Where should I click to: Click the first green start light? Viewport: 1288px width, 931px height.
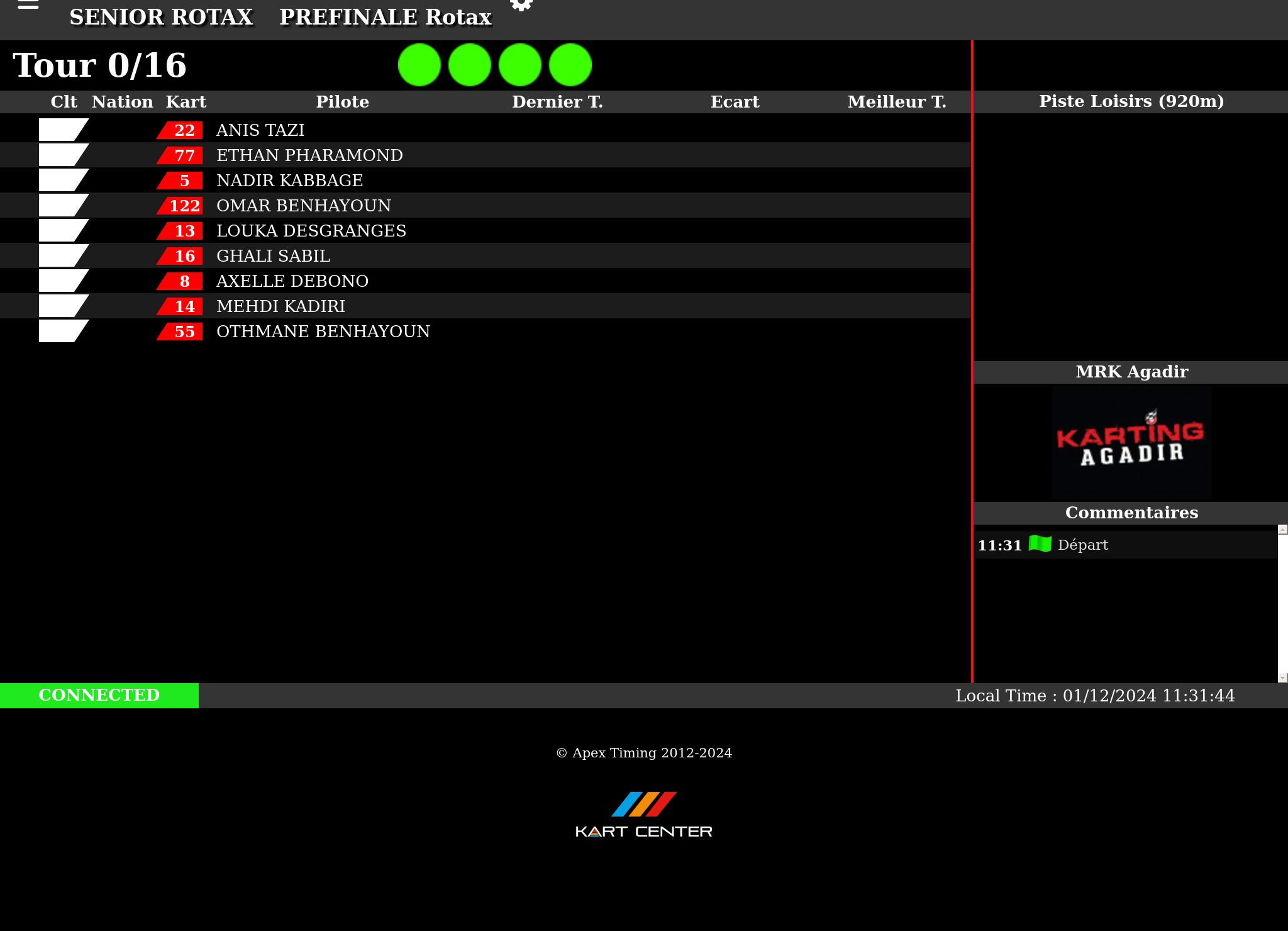tap(419, 65)
